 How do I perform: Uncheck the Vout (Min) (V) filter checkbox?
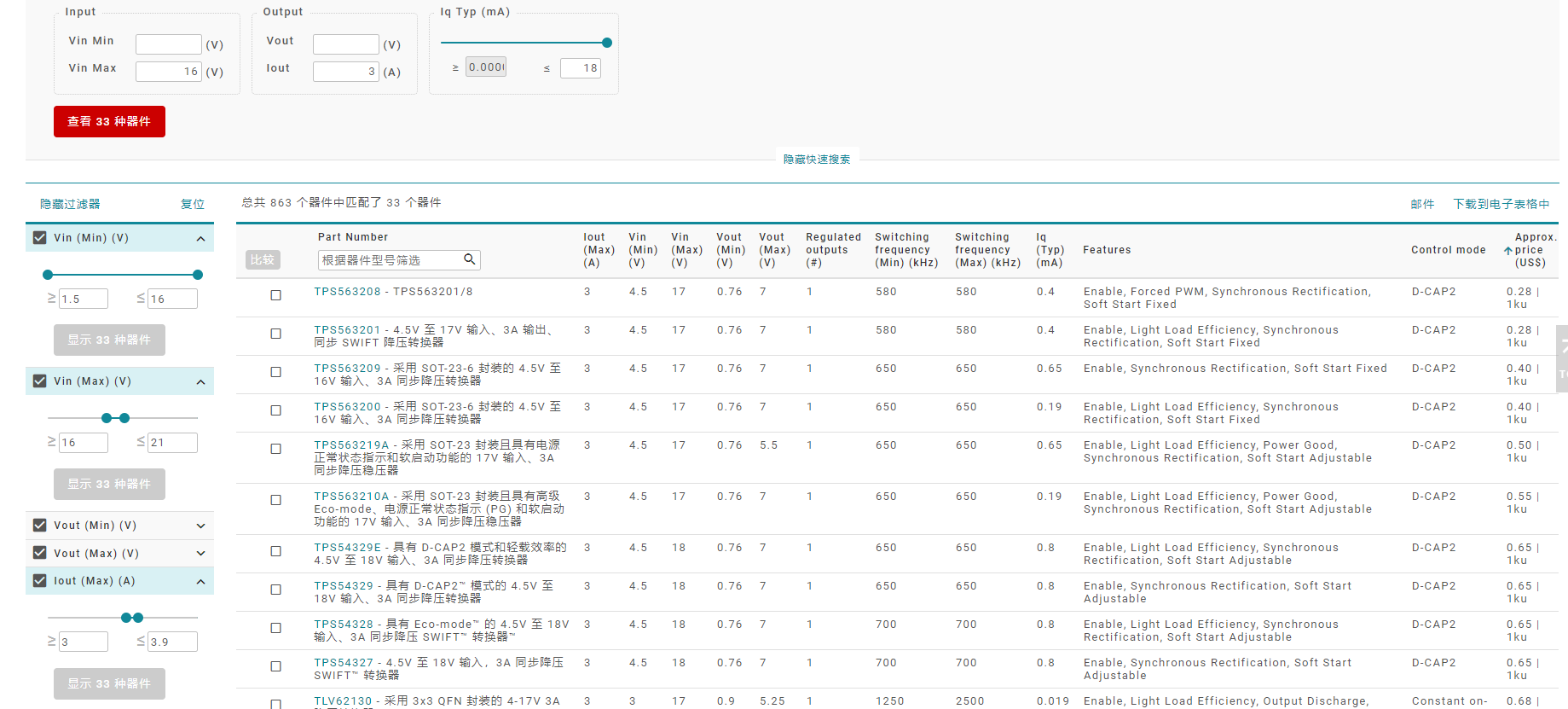coord(39,526)
